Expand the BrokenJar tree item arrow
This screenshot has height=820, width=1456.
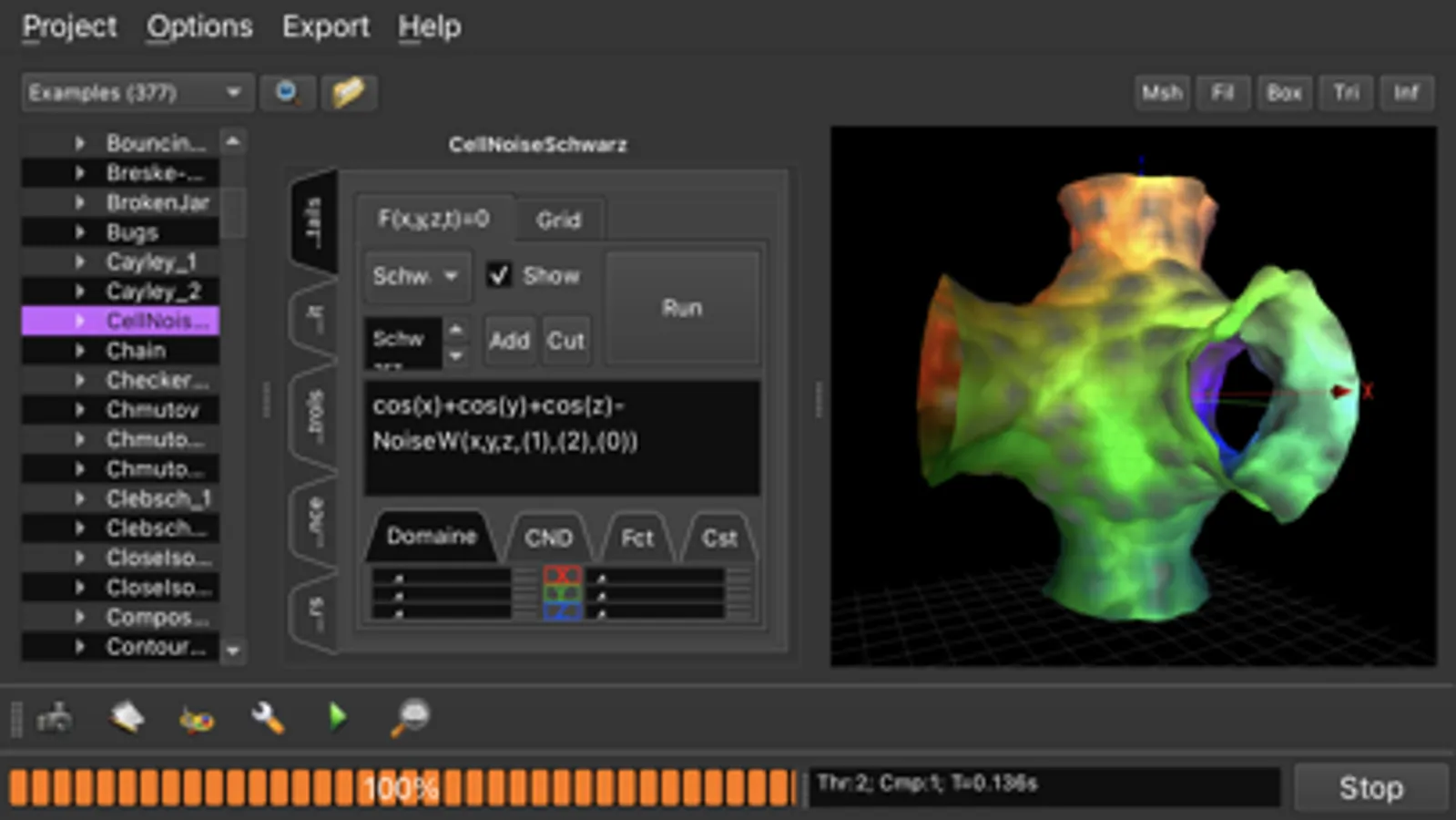pyautogui.click(x=79, y=202)
